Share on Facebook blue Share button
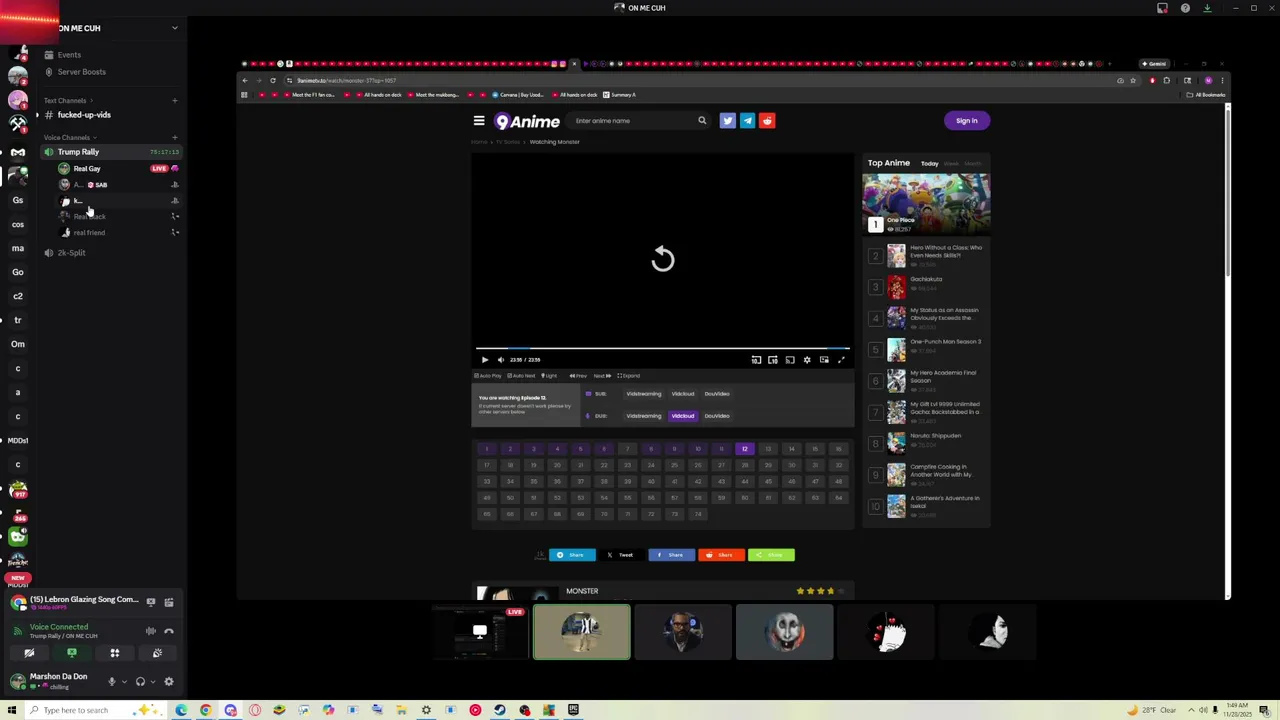 [671, 555]
